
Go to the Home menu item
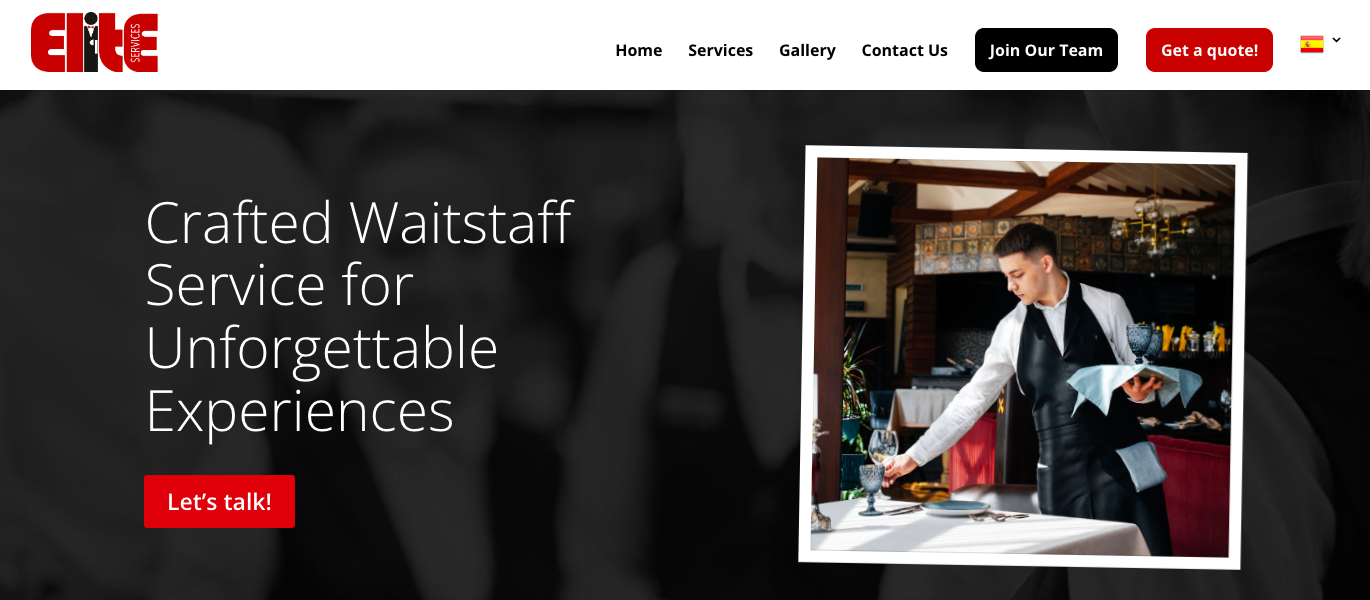[x=638, y=50]
